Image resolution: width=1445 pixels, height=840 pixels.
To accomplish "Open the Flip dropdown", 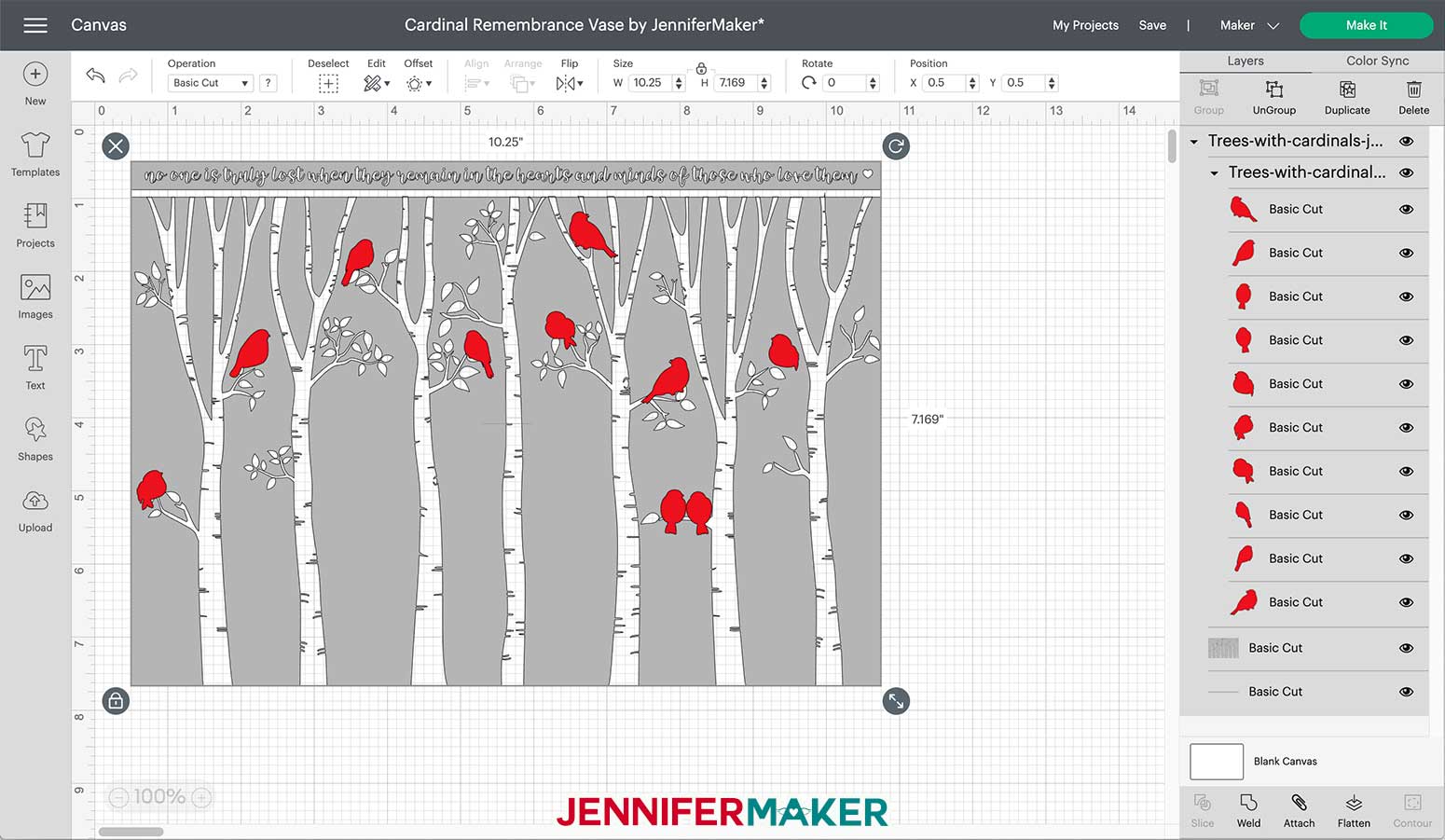I will [570, 84].
